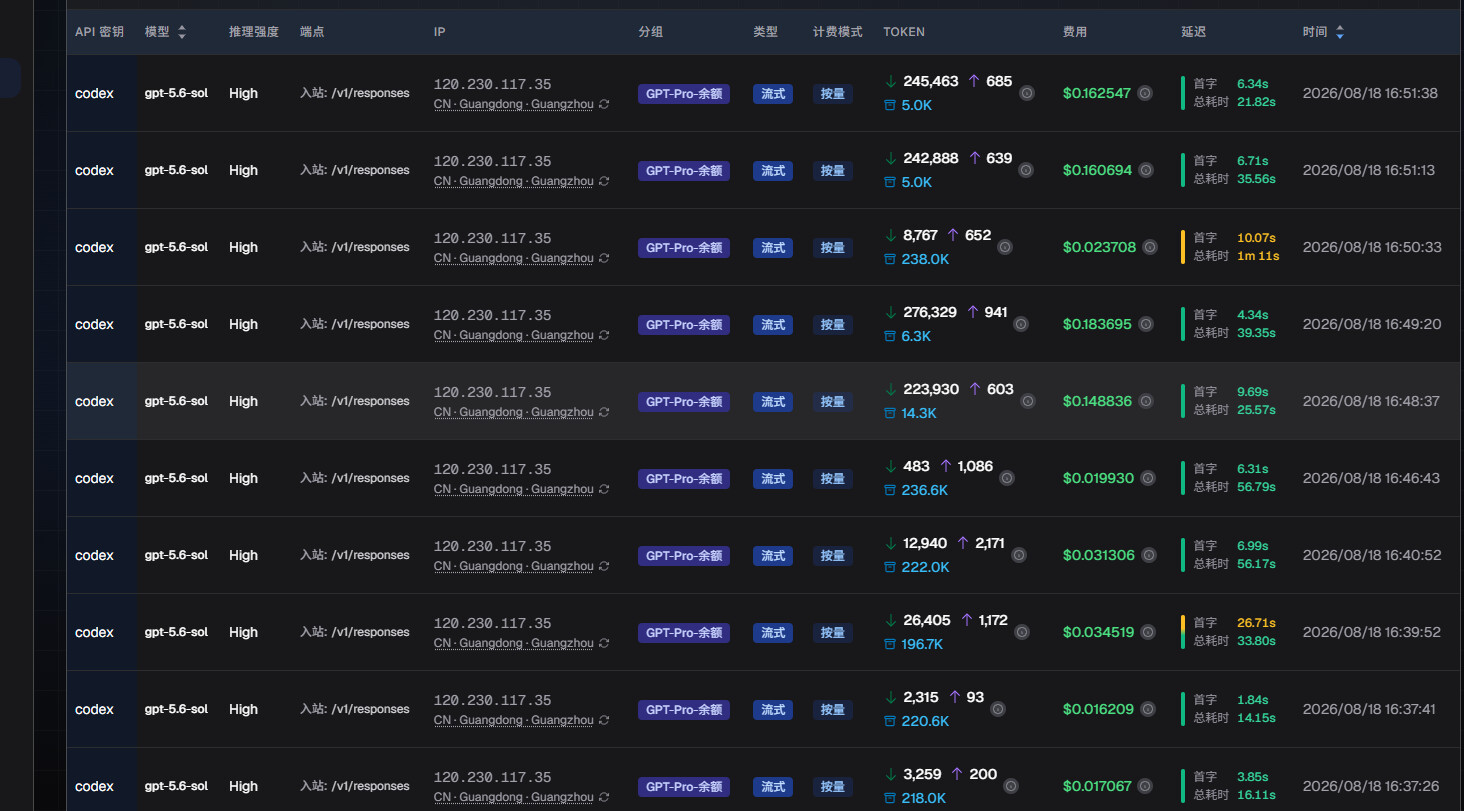
Task: Open token details icon beside 245,463 tokens
Action: tap(1027, 93)
